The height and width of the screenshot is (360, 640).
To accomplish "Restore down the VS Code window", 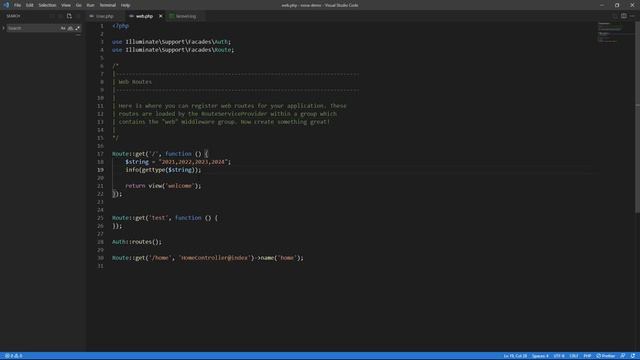I will pos(617,5).
